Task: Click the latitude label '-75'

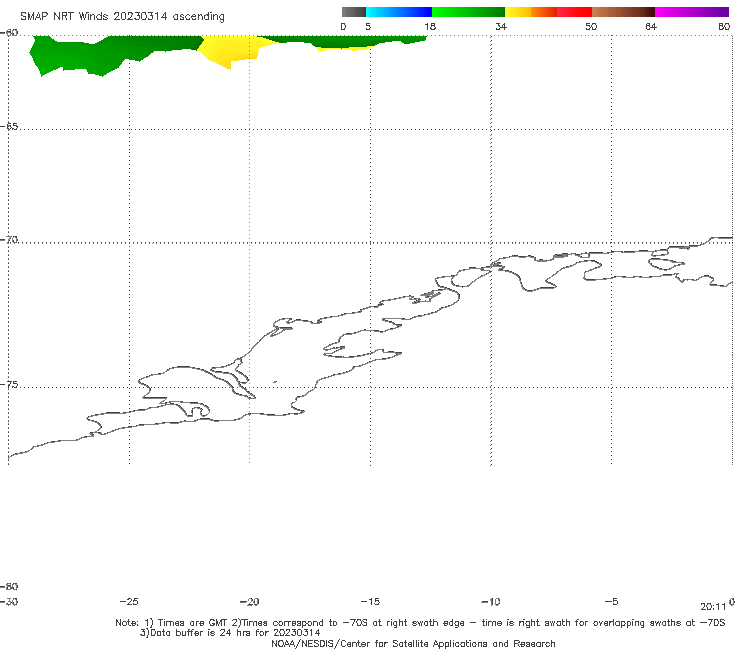Action: [9, 385]
